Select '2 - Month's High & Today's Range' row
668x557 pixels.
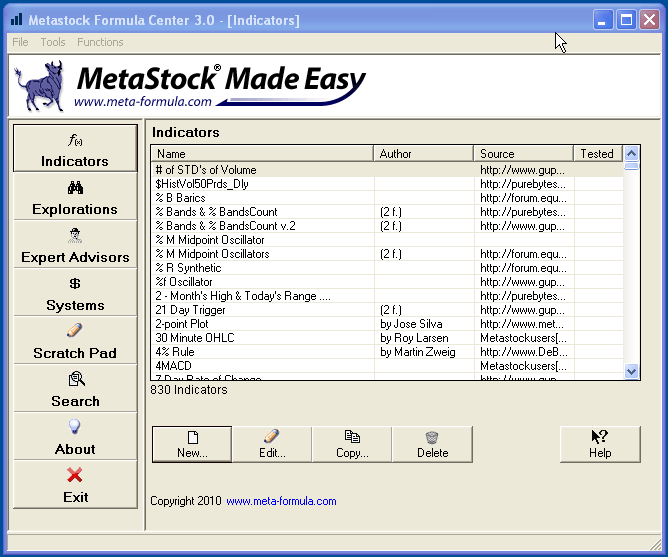click(x=387, y=296)
